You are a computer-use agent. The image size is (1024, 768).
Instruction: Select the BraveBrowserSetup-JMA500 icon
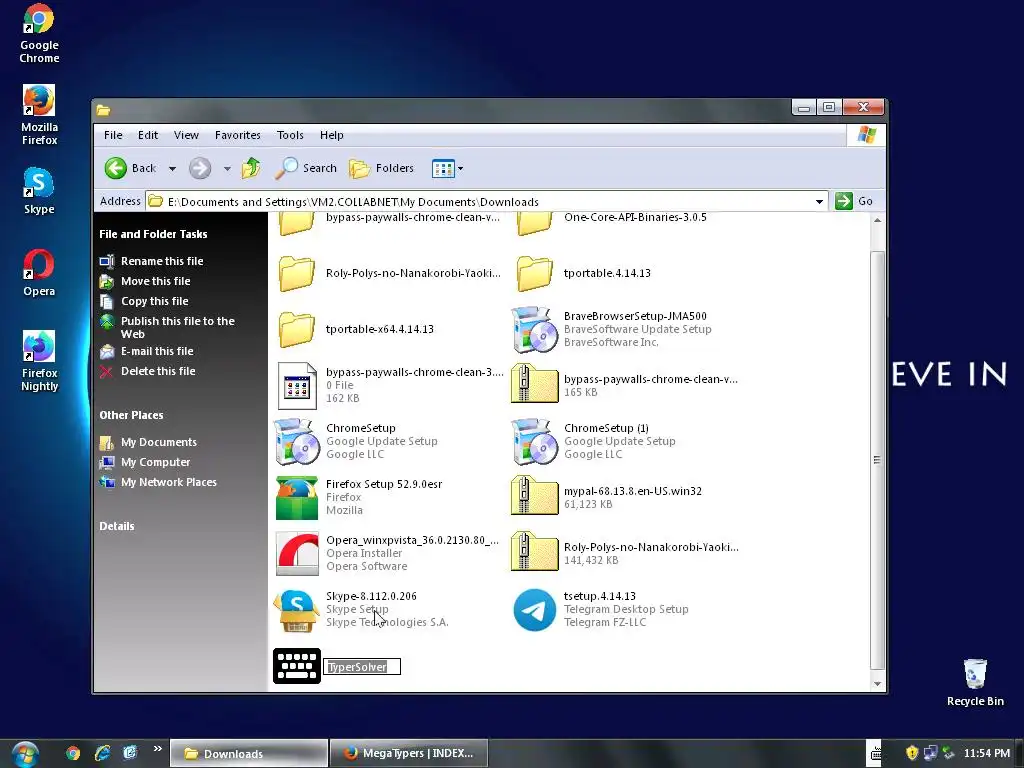pos(534,329)
